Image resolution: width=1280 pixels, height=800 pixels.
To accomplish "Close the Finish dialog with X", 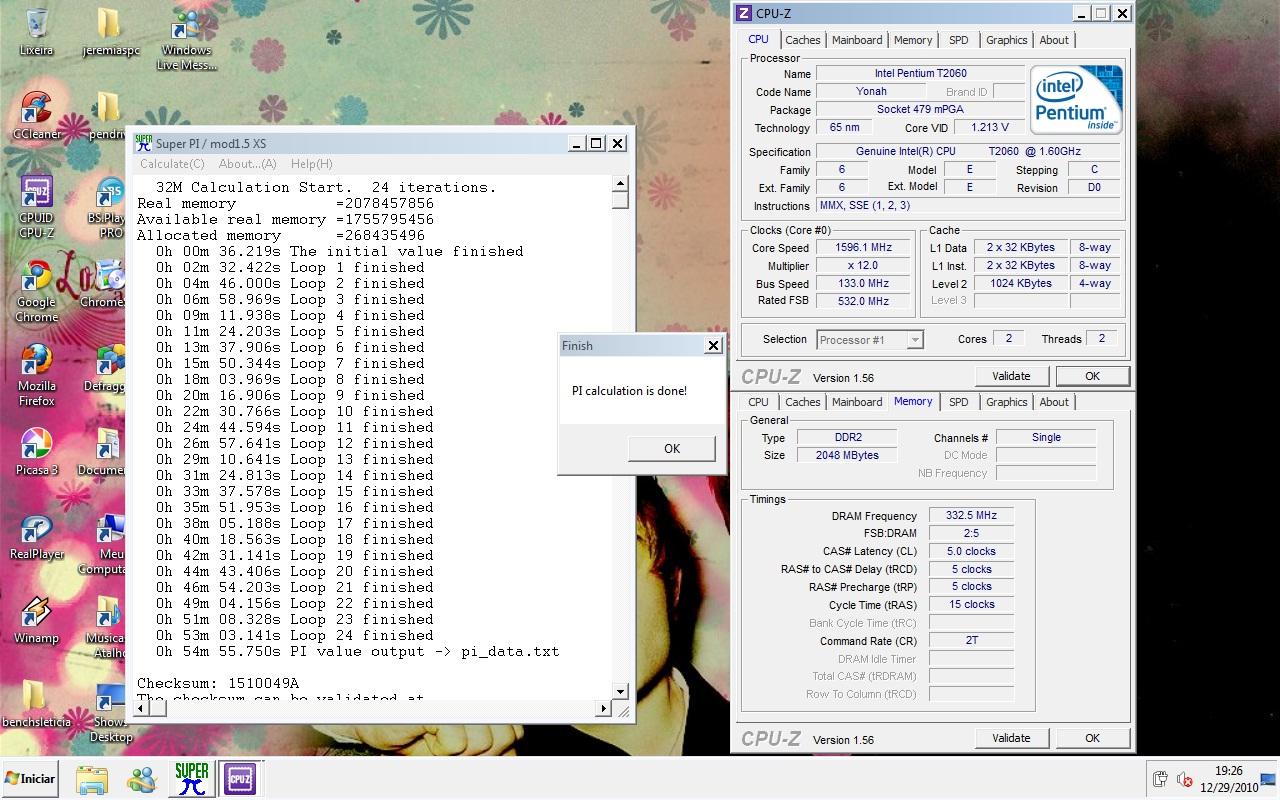I will click(x=713, y=345).
